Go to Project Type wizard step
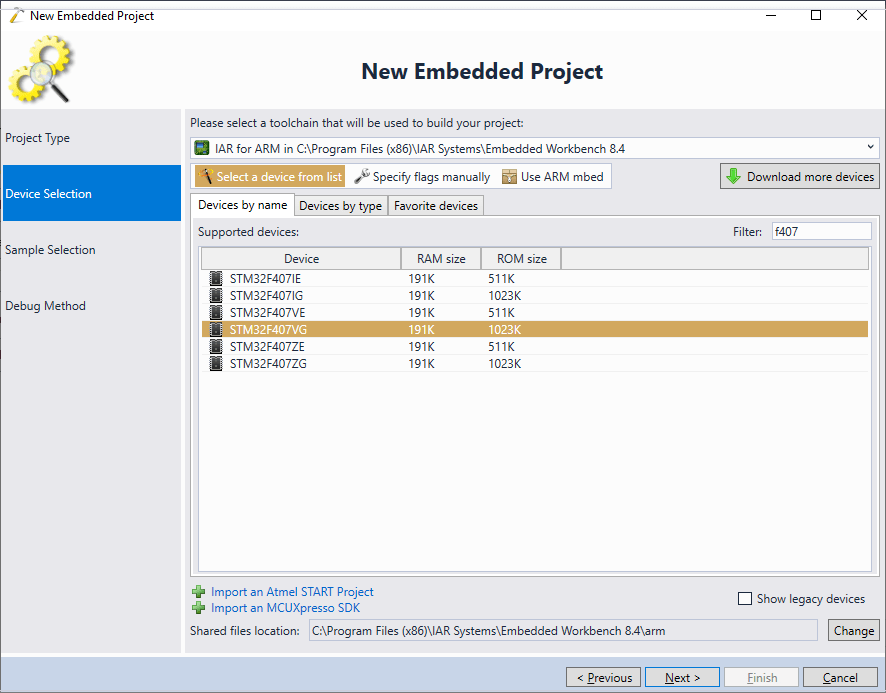 click(92, 138)
